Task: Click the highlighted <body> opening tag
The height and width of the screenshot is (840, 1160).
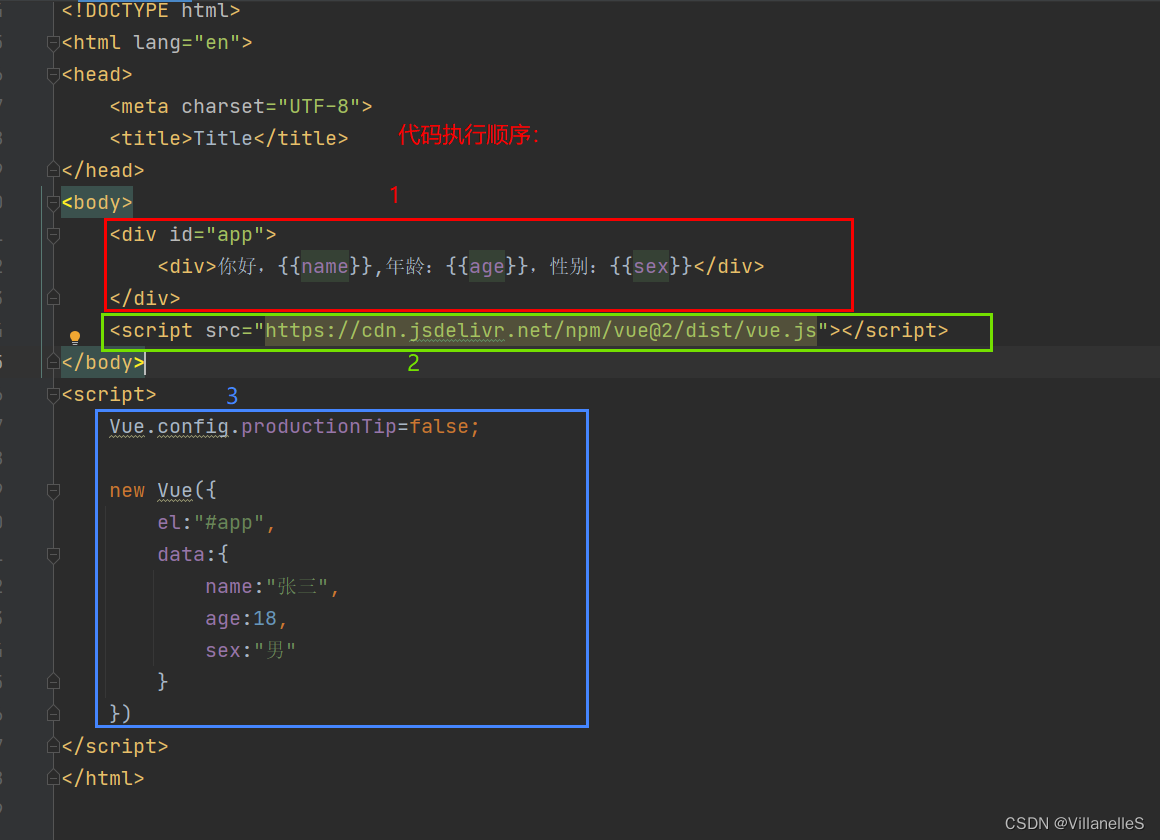Action: 97,202
